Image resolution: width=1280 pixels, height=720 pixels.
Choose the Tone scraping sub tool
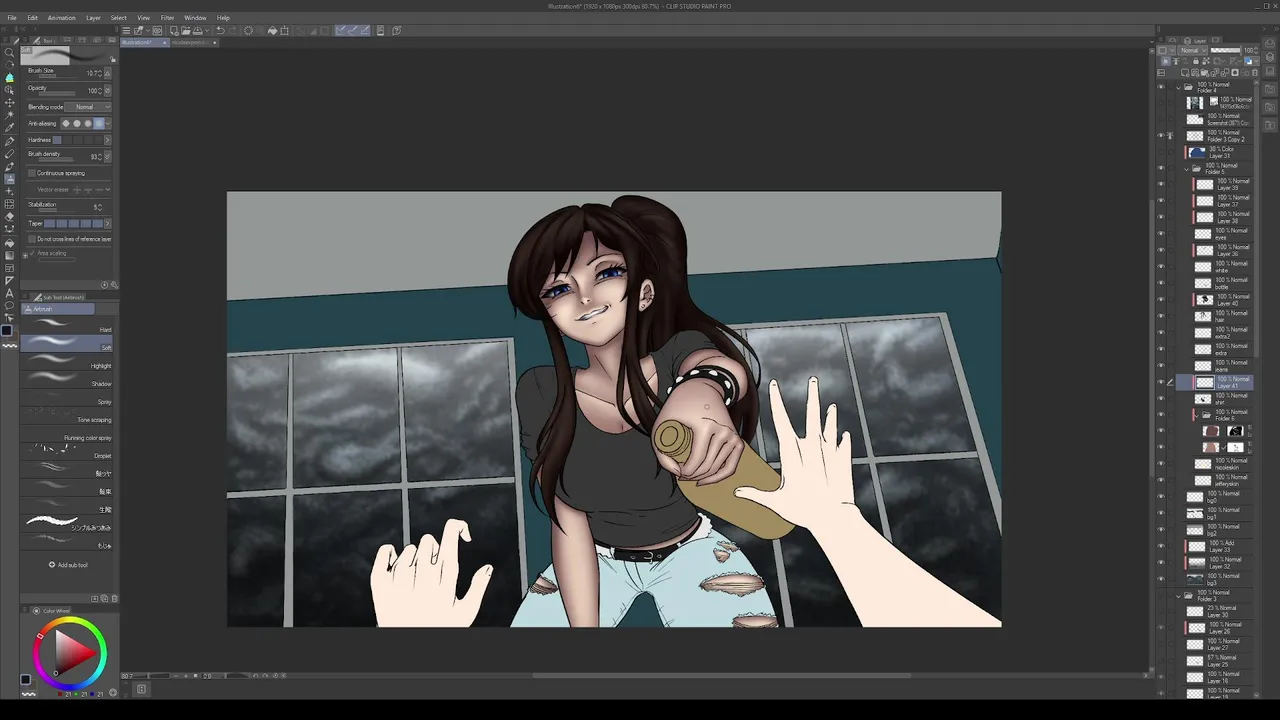(69, 416)
